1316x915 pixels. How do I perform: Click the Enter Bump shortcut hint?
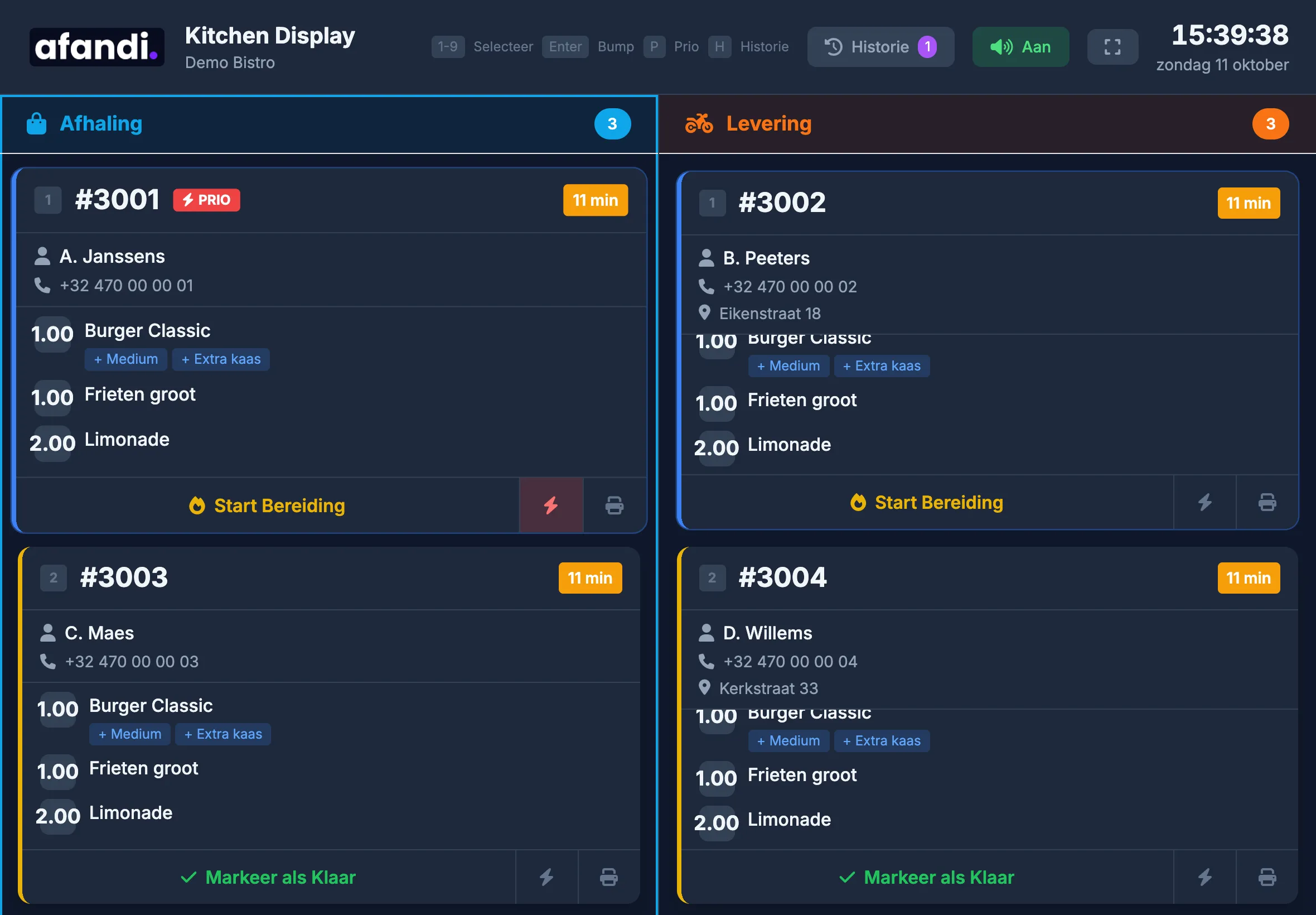click(588, 46)
